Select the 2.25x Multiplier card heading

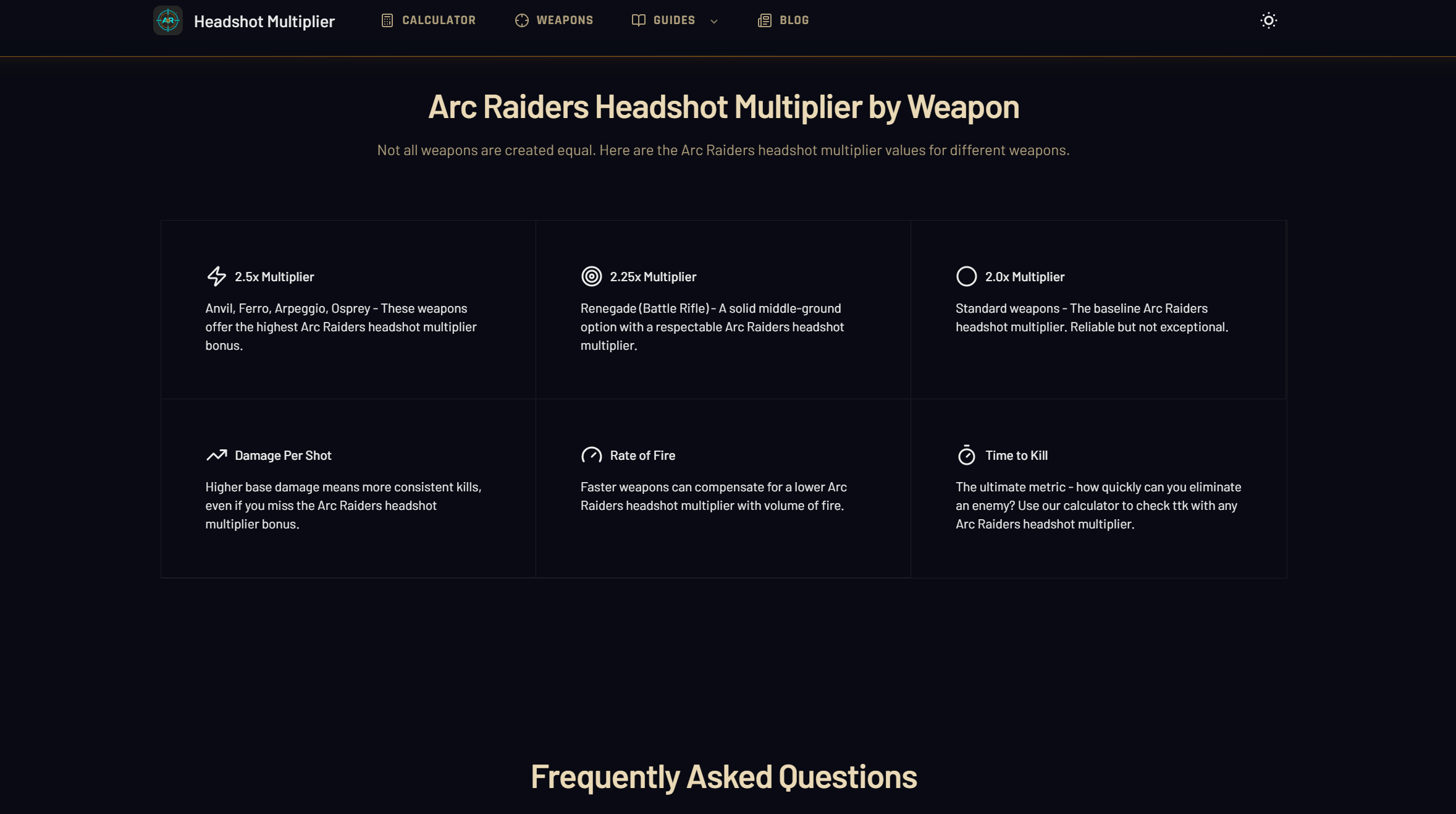653,277
